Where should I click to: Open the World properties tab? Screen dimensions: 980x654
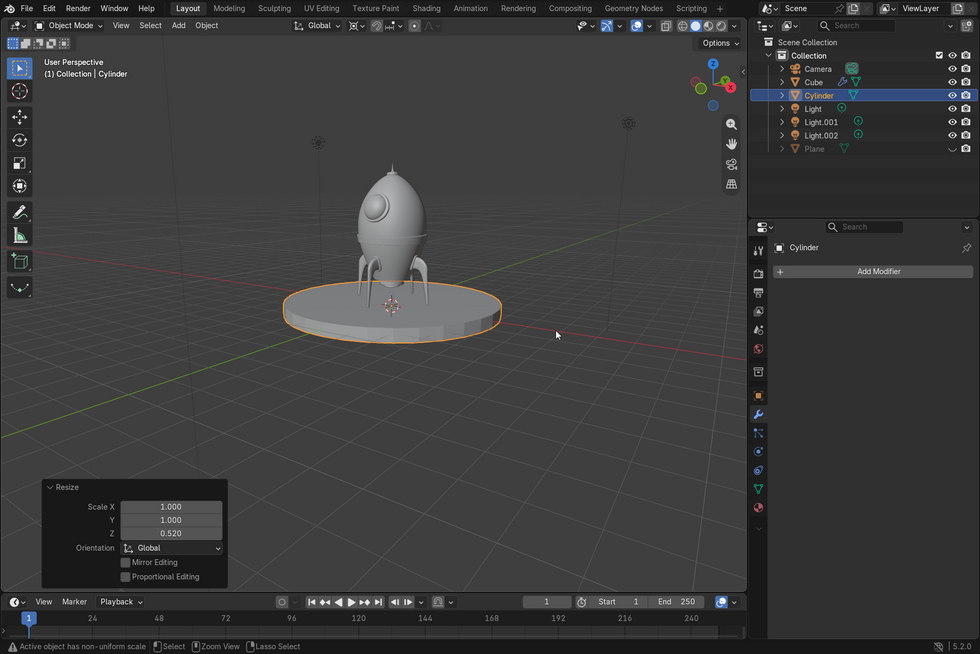pos(758,349)
